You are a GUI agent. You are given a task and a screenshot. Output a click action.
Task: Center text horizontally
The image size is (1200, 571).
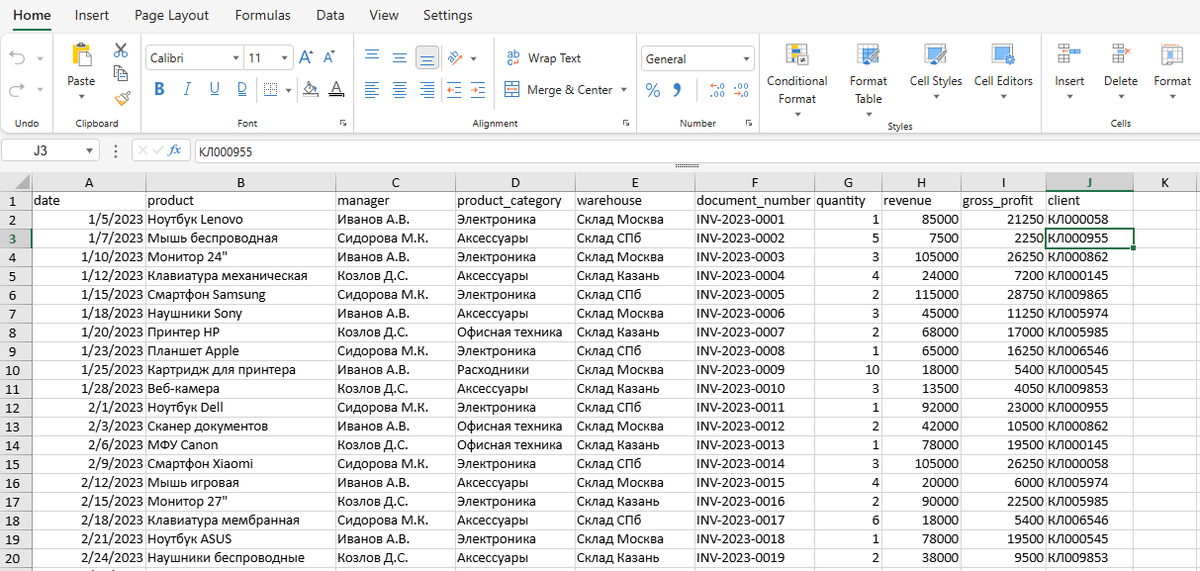coord(399,90)
